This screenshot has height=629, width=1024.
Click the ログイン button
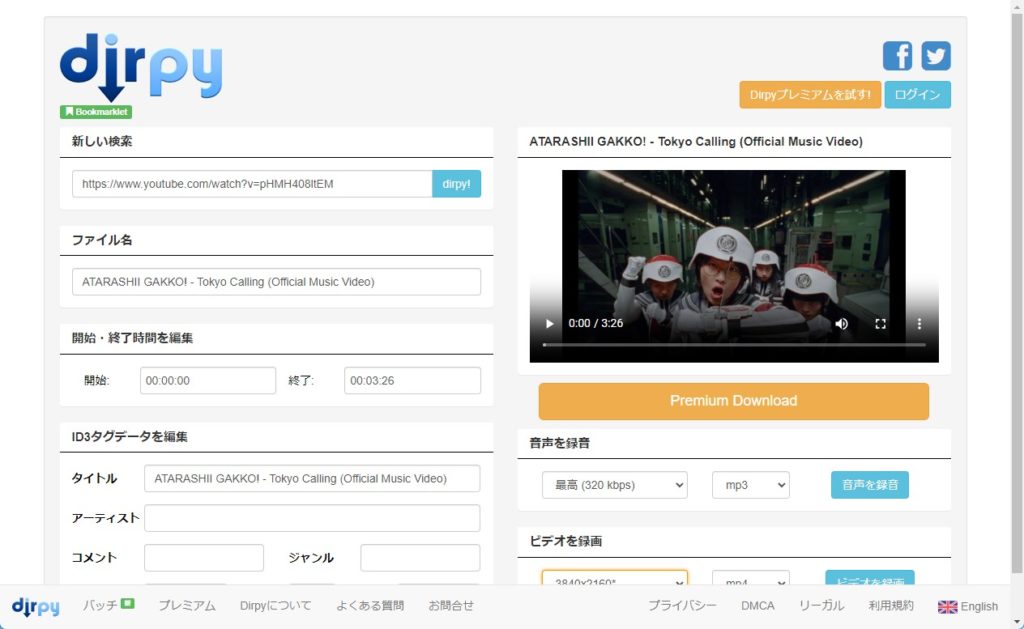(917, 95)
